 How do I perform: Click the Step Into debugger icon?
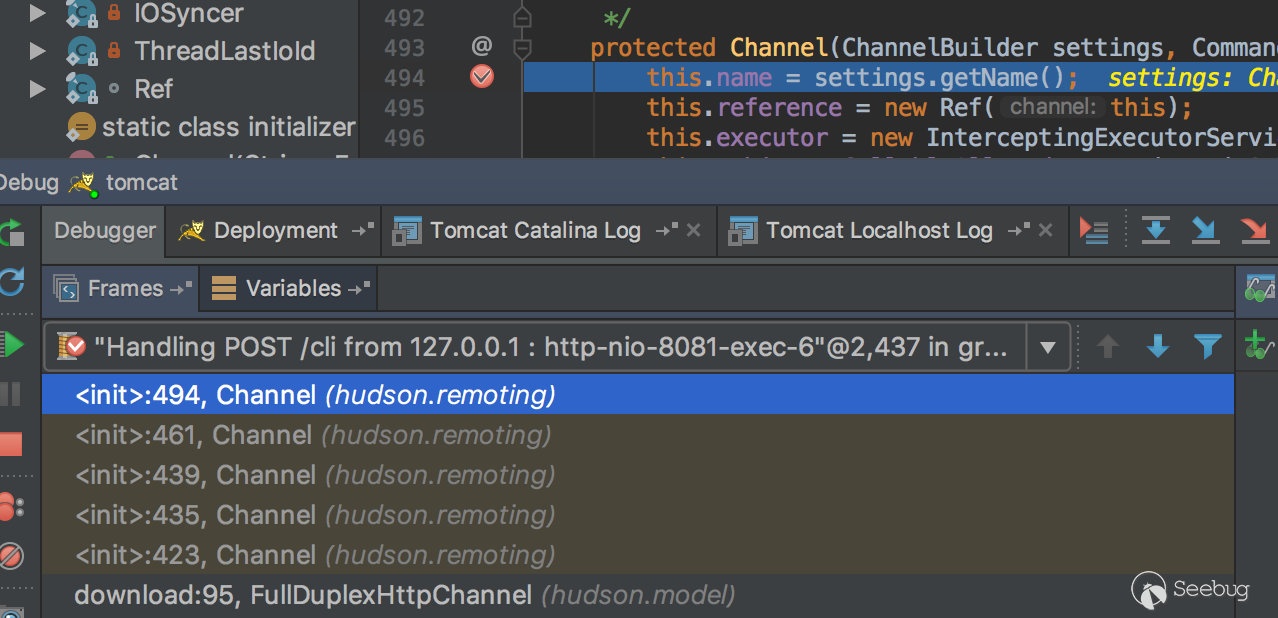coord(1205,231)
